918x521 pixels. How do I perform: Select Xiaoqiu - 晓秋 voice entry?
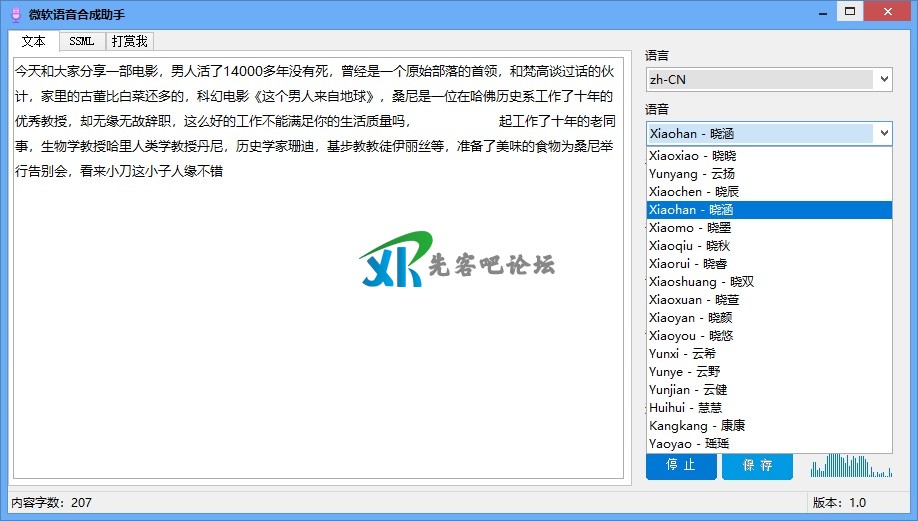point(689,246)
